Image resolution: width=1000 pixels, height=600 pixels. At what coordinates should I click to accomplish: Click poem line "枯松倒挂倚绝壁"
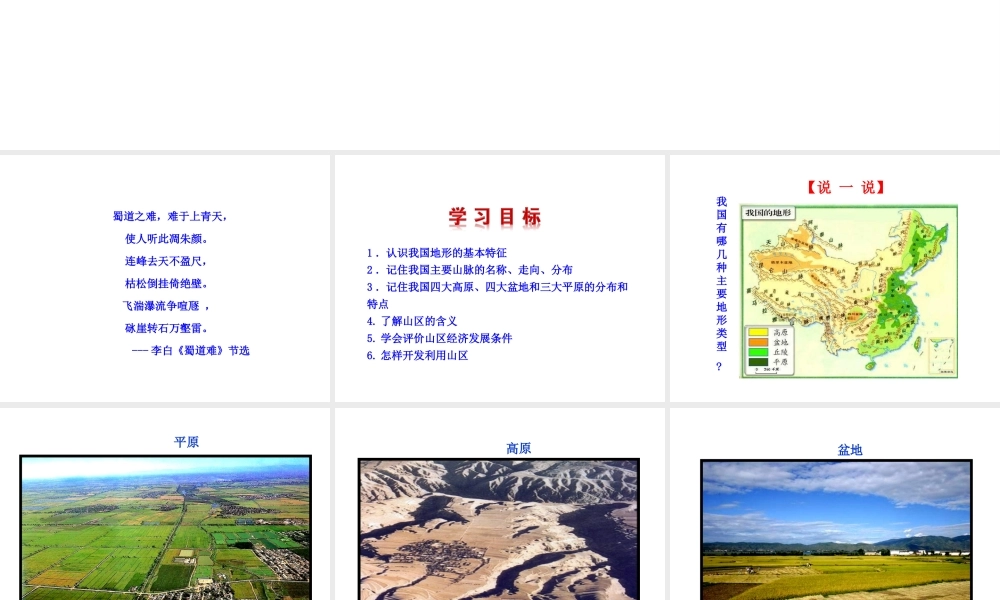[x=166, y=284]
